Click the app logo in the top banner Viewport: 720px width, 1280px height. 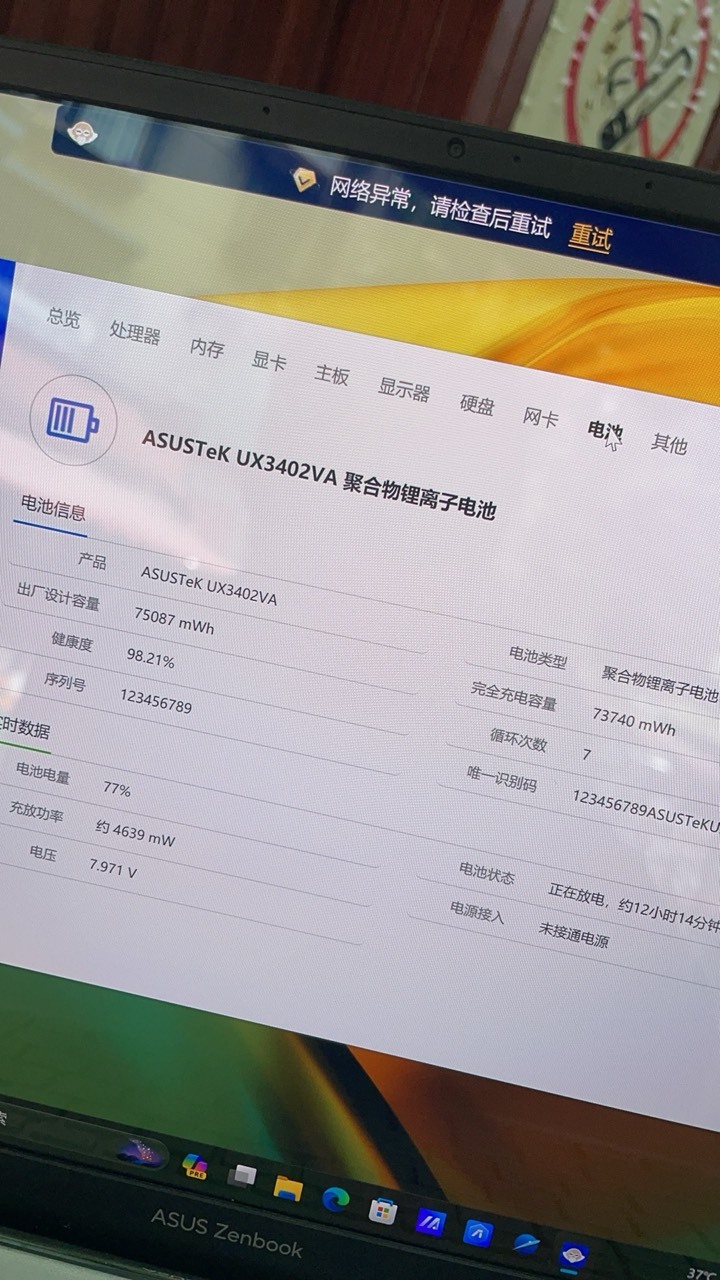click(x=81, y=132)
